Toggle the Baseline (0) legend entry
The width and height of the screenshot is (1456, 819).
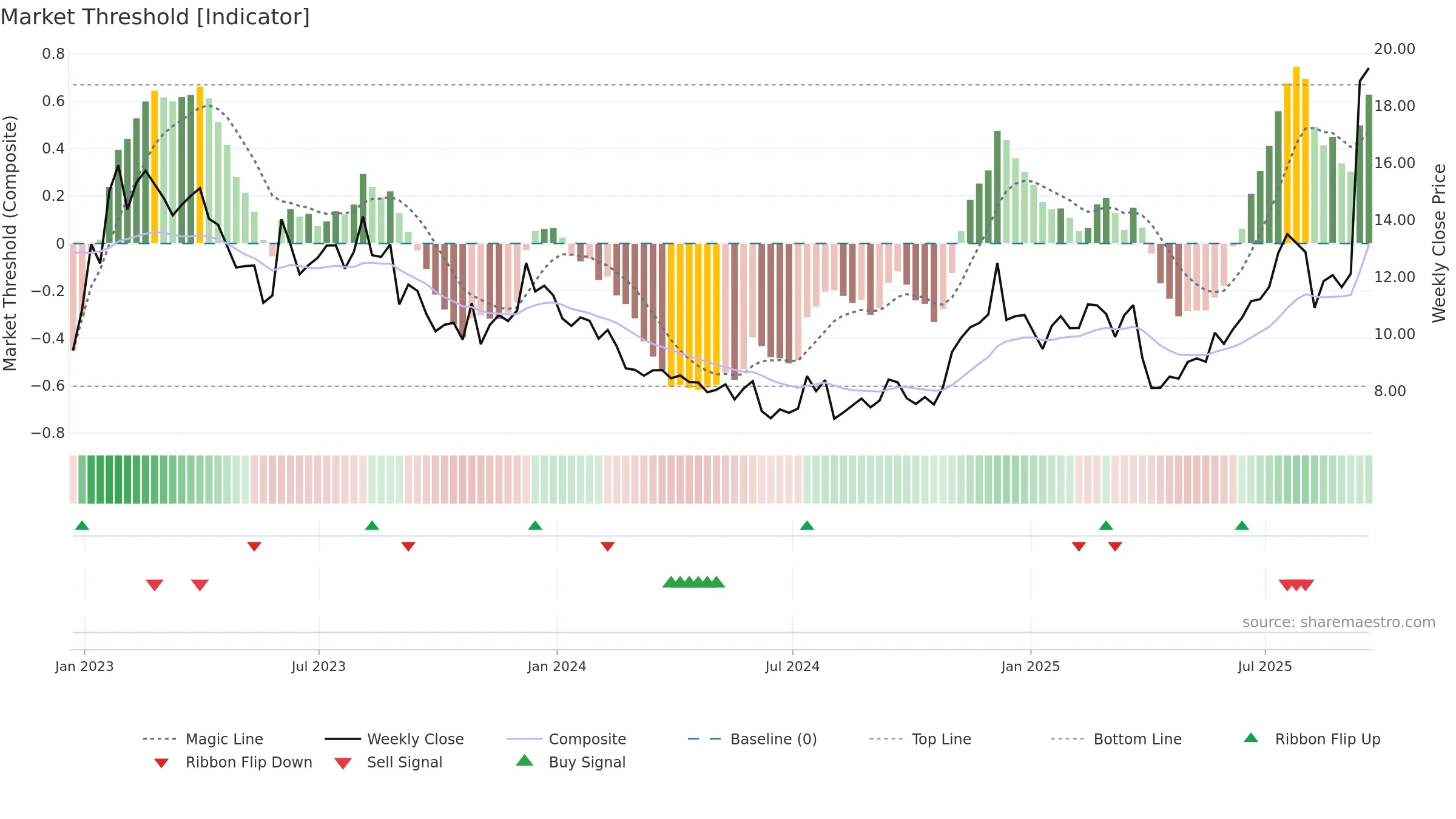752,739
